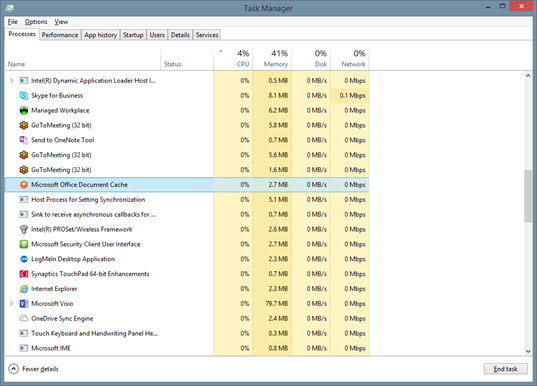537x386 pixels.
Task: Click the Intel Dynamic Application Loader Host icon
Action: coord(24,80)
